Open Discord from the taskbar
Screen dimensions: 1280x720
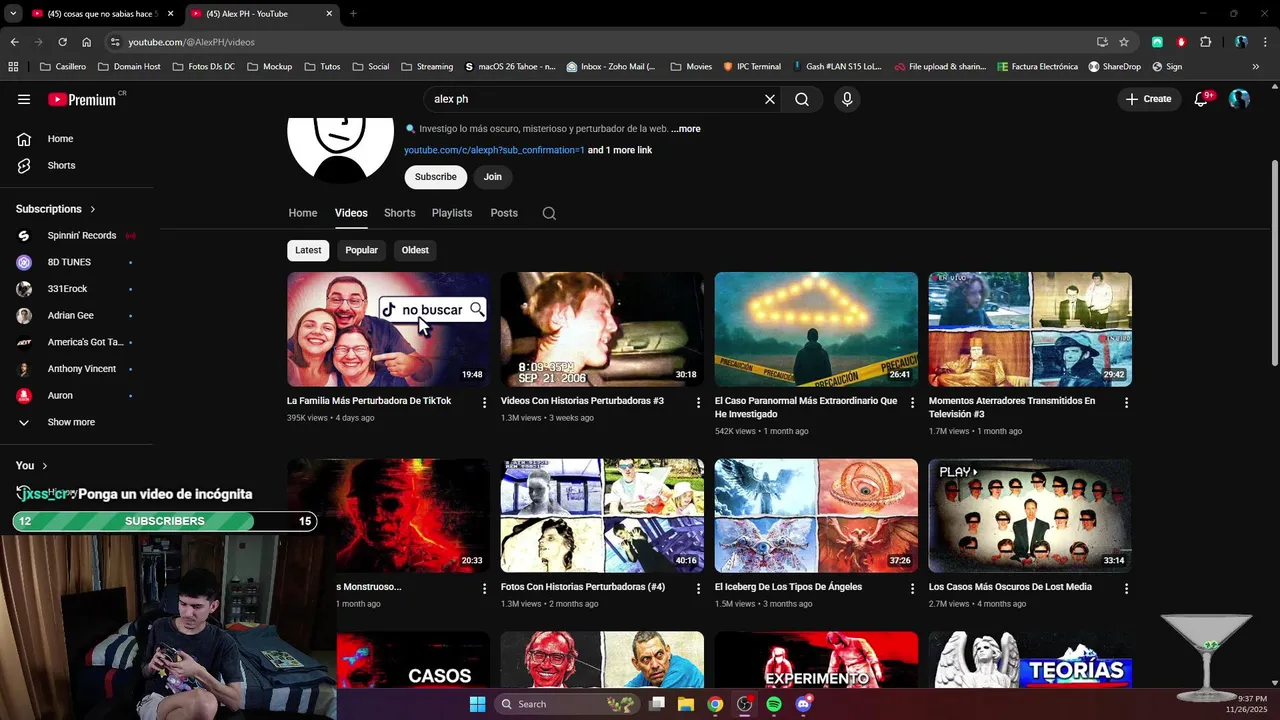(x=803, y=704)
